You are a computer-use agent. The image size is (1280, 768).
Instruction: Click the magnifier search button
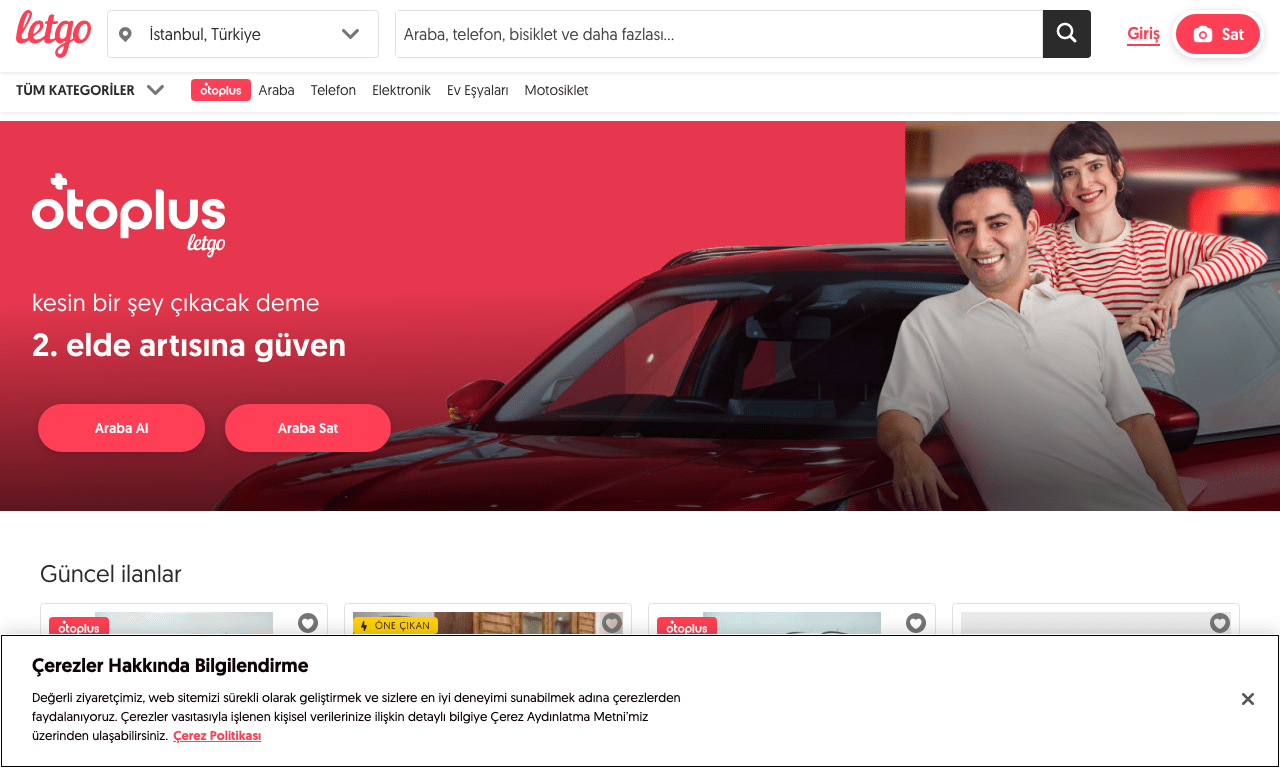click(x=1067, y=34)
